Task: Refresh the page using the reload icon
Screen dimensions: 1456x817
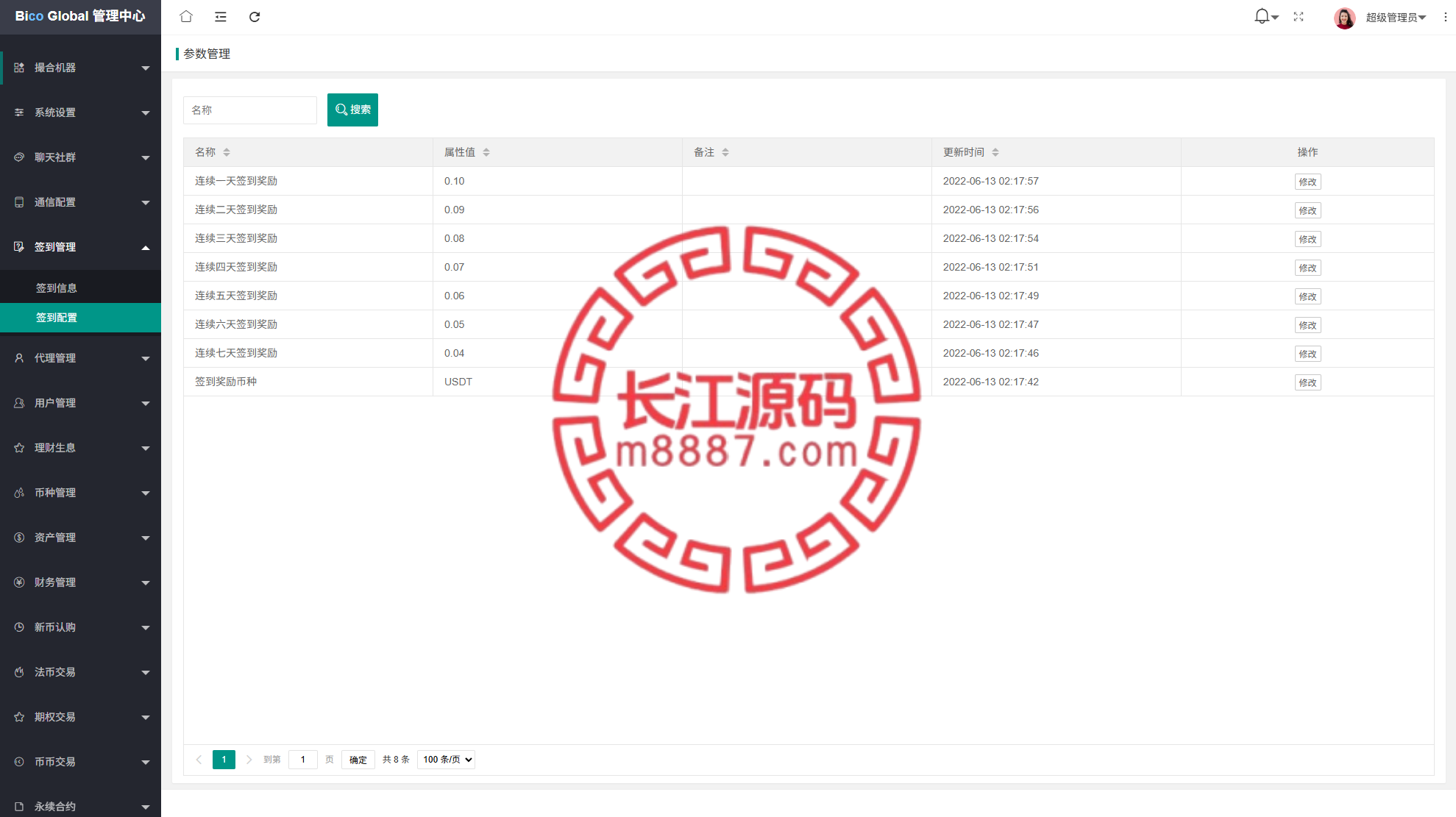Action: [x=255, y=17]
